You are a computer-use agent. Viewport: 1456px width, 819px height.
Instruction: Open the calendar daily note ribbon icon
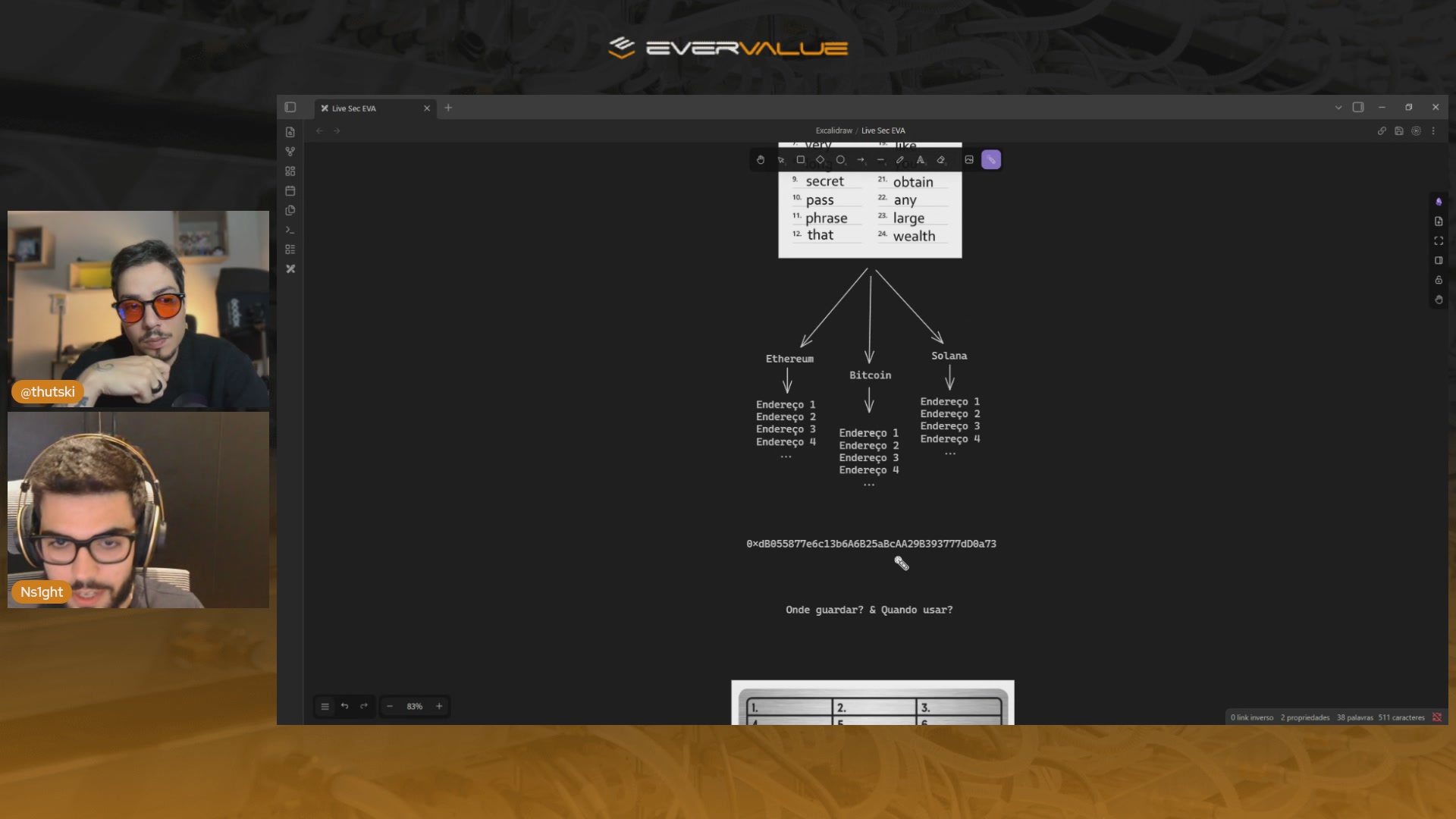290,191
